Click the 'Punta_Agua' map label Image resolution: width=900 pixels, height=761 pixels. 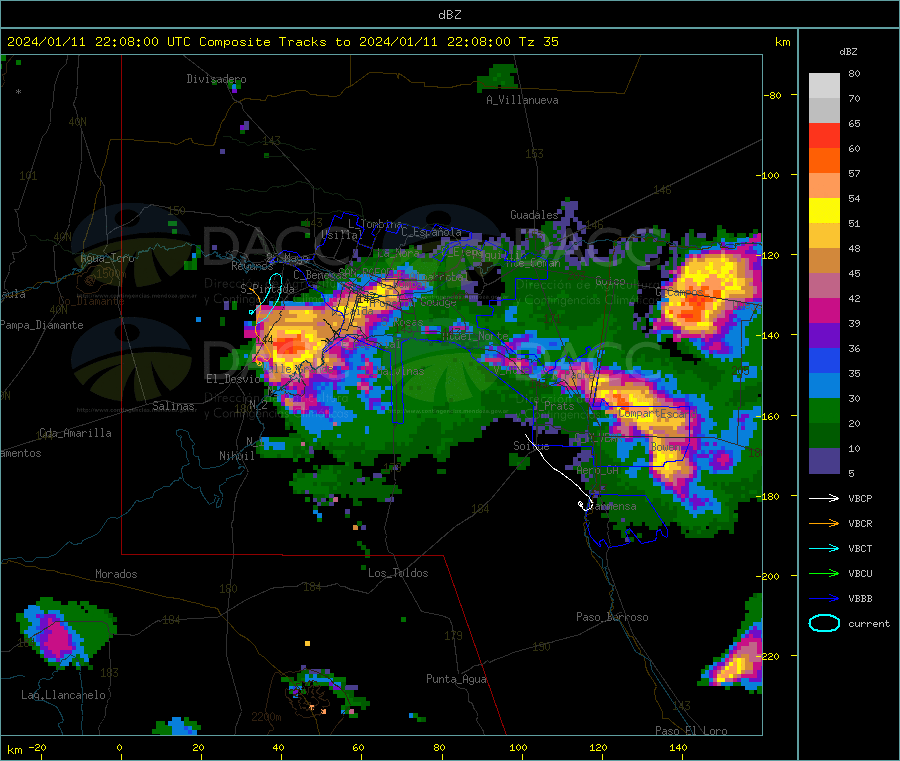[456, 679]
